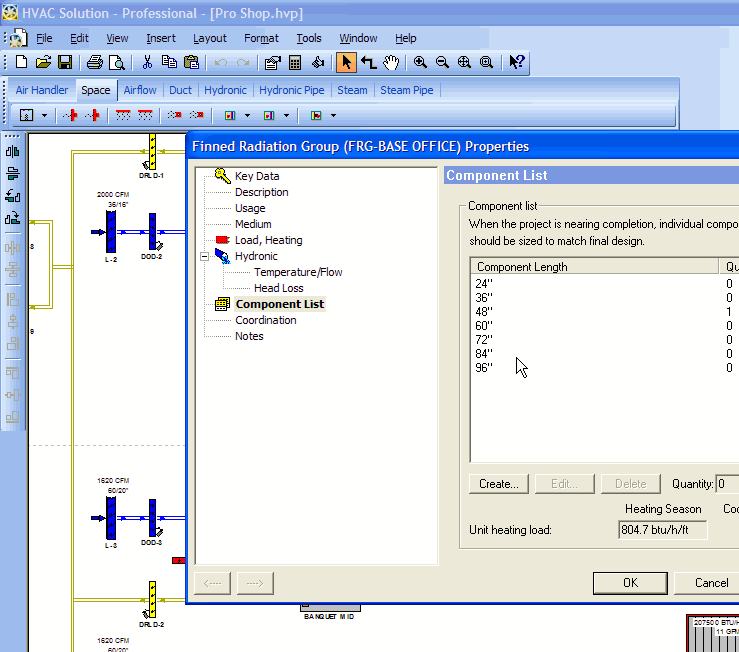The width and height of the screenshot is (739, 652).
Task: Click the Cut scissors icon
Action: coord(147,62)
